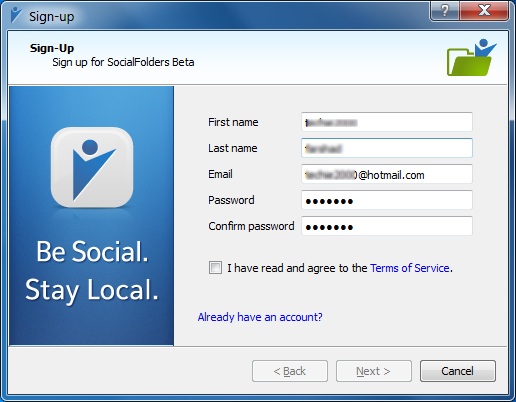516x402 pixels.
Task: Close the Sign-up dialog window
Action: point(484,11)
